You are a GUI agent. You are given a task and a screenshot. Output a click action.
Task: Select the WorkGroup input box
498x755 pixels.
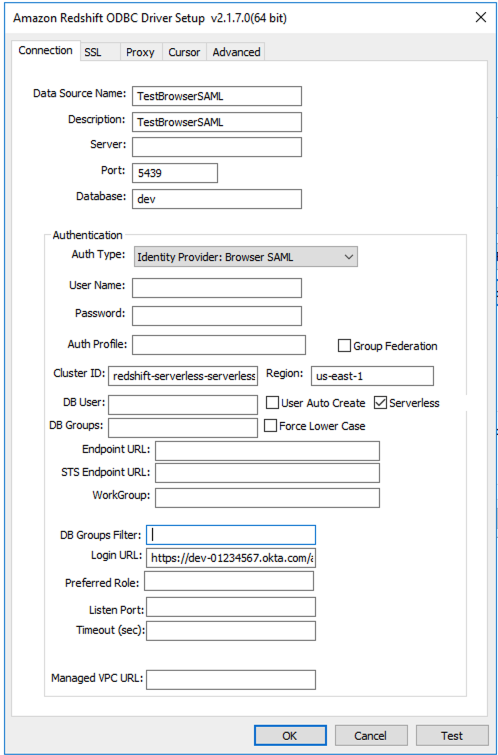[267, 498]
